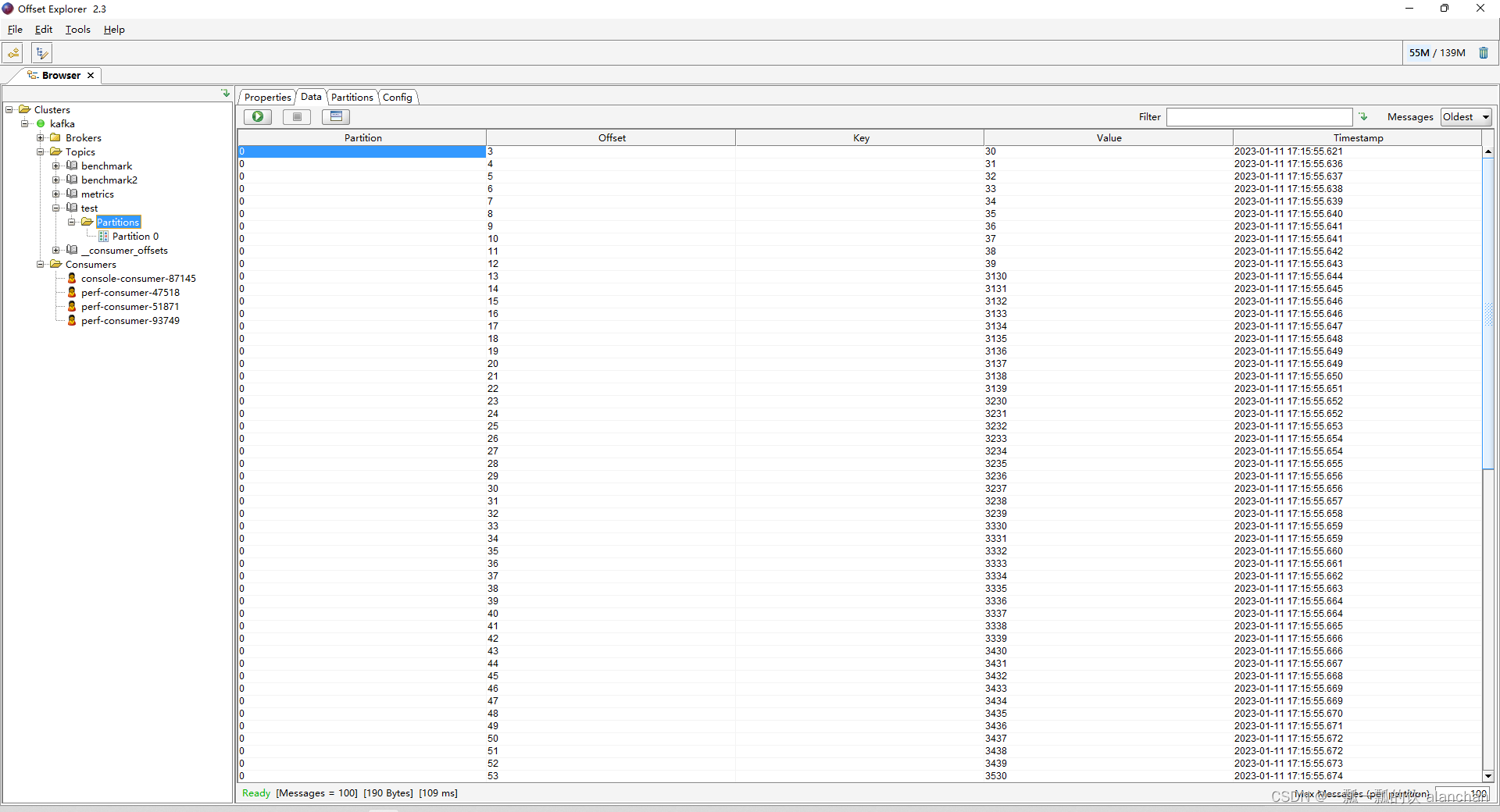Click the Clusters folder icon

(24, 110)
